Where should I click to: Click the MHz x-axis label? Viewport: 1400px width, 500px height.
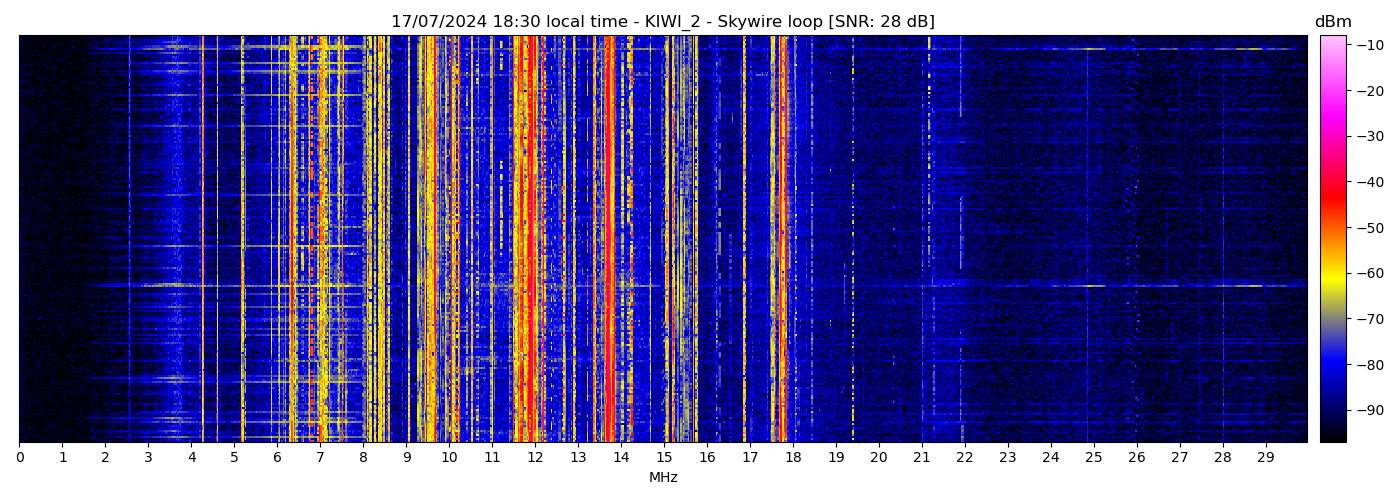(x=663, y=478)
